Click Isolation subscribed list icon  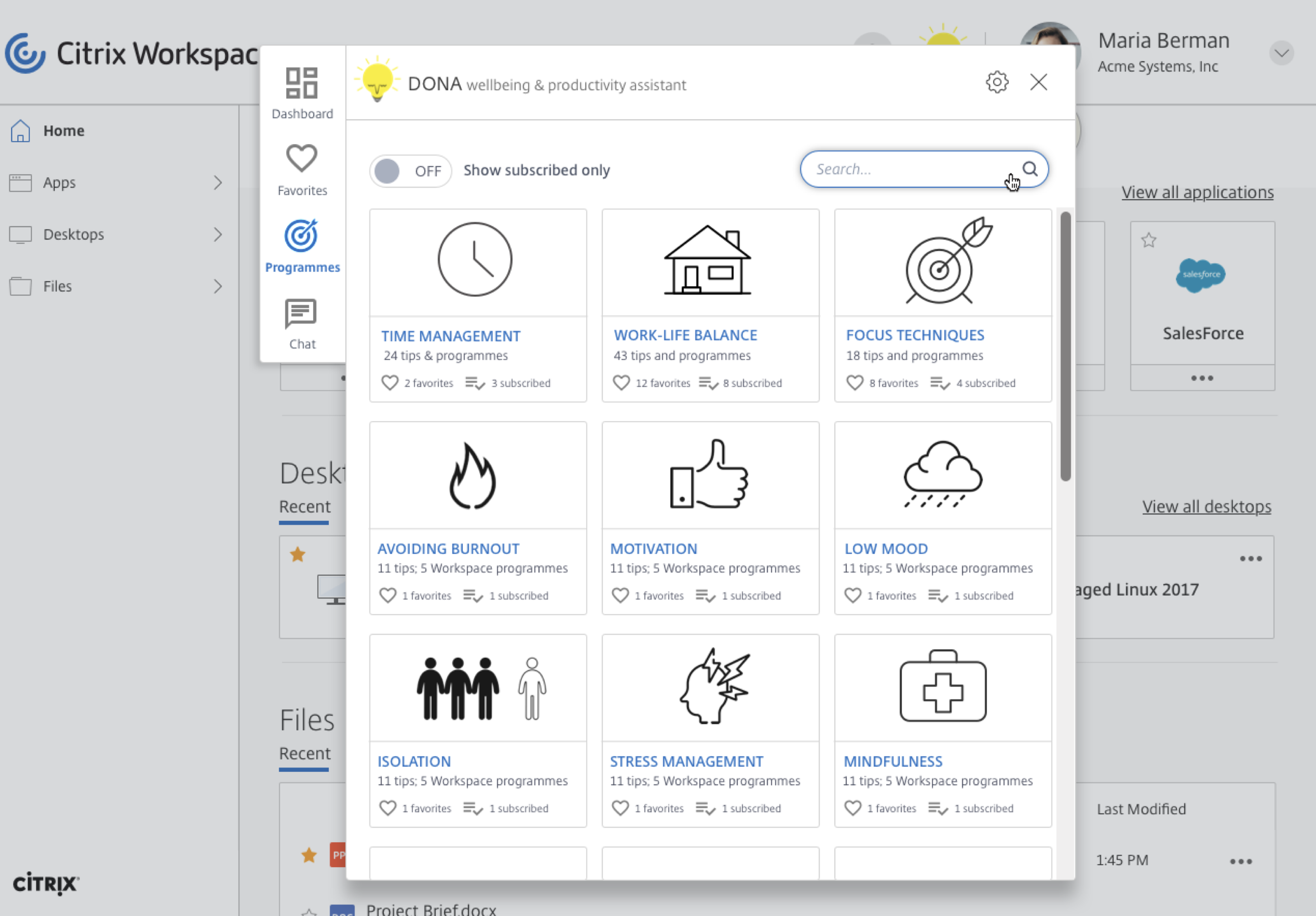[473, 808]
